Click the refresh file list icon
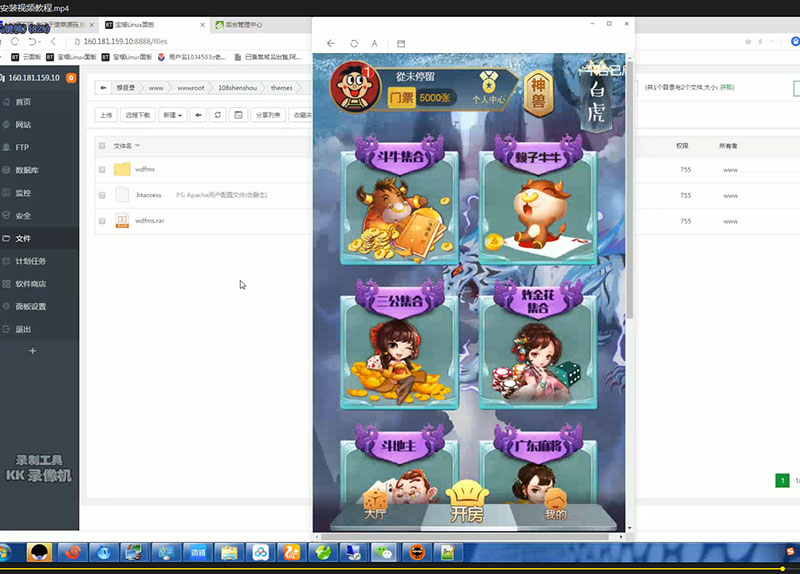 click(218, 115)
